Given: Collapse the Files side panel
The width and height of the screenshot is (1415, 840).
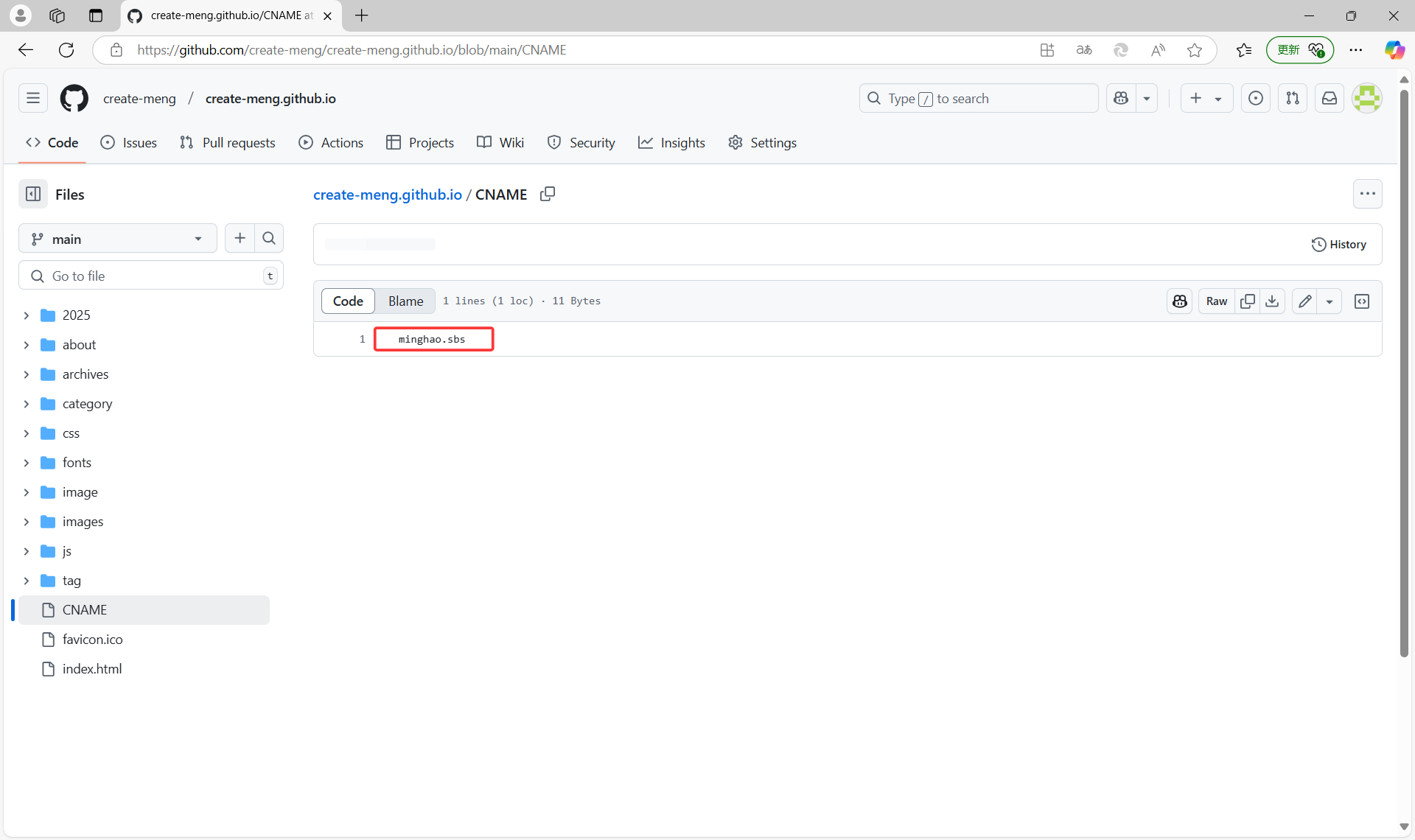Looking at the screenshot, I should [32, 194].
